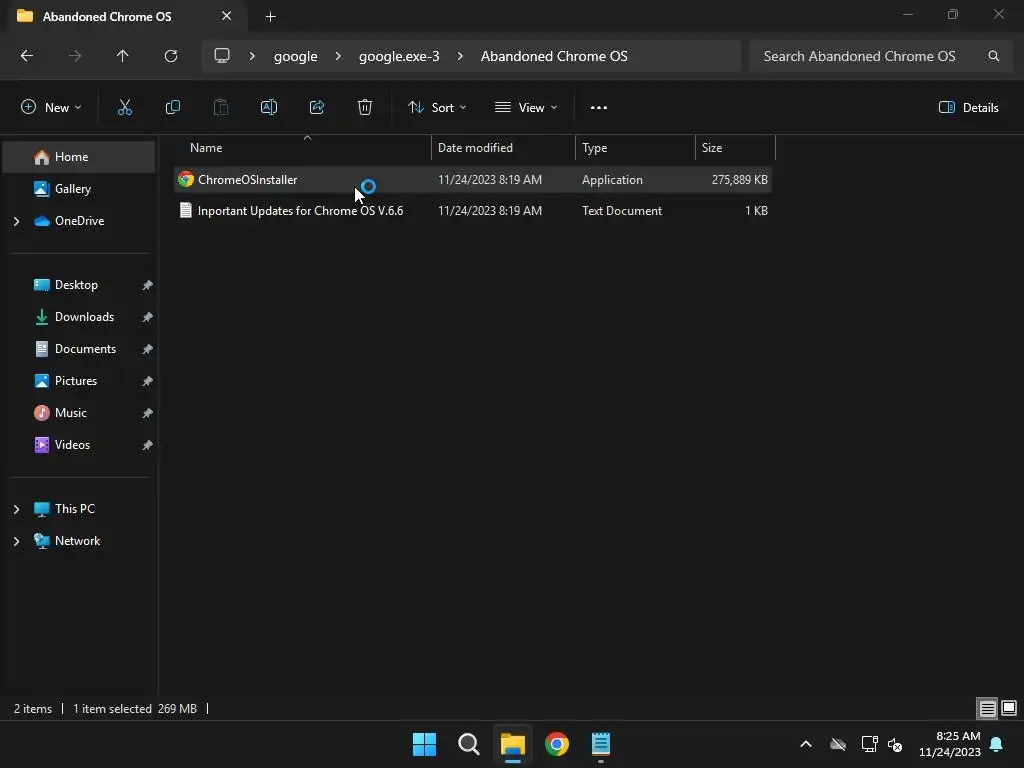The width and height of the screenshot is (1024, 768).
Task: Select Home in the navigation pane
Action: (79, 157)
